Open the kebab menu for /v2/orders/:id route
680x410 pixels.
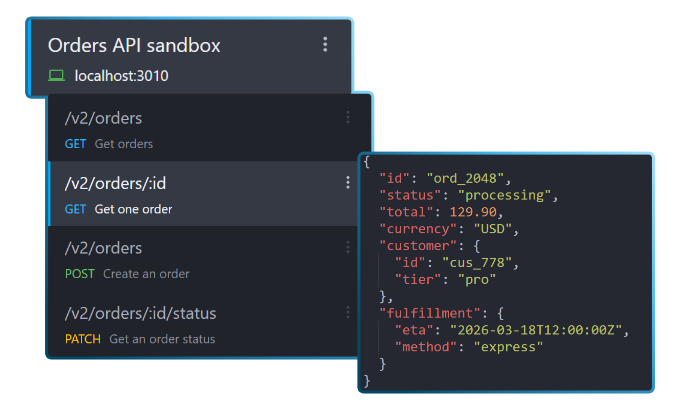point(348,182)
